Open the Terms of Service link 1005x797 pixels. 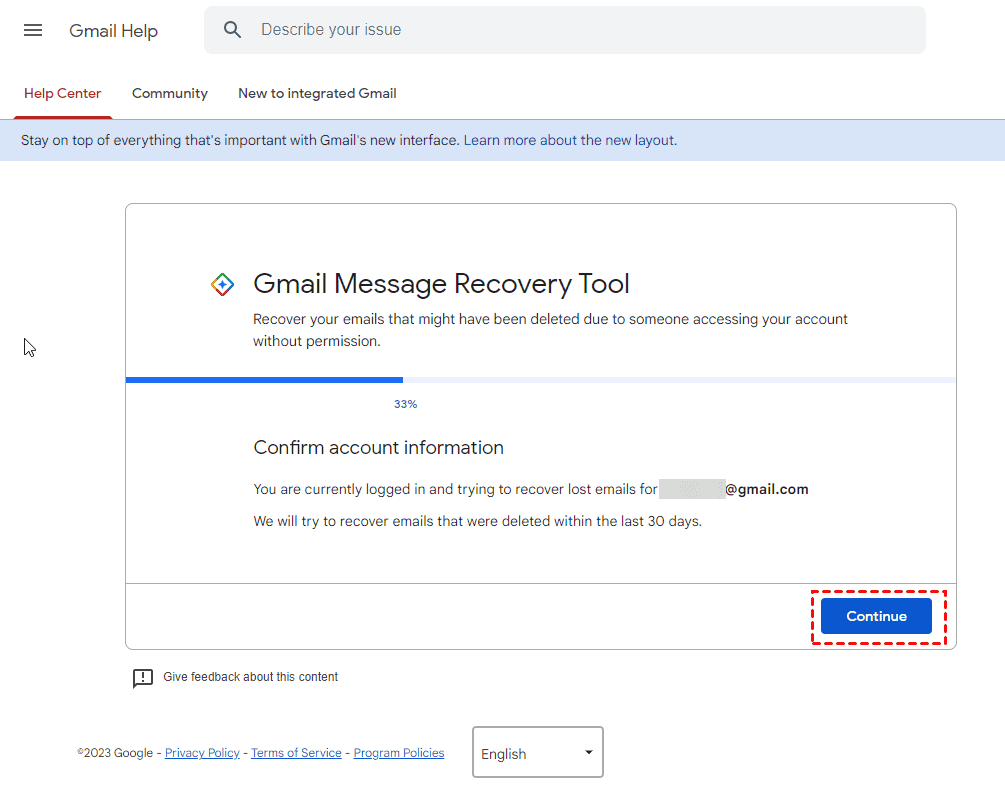(296, 753)
